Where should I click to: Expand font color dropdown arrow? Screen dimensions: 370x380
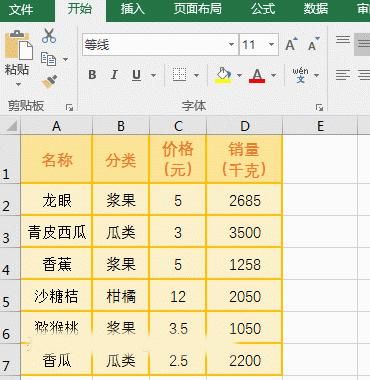tap(274, 75)
